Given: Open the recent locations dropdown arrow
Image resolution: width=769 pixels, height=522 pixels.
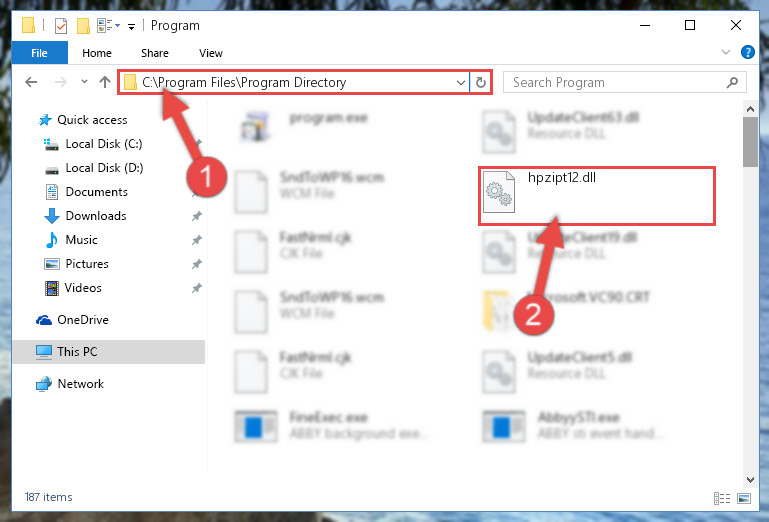Looking at the screenshot, I should [84, 82].
